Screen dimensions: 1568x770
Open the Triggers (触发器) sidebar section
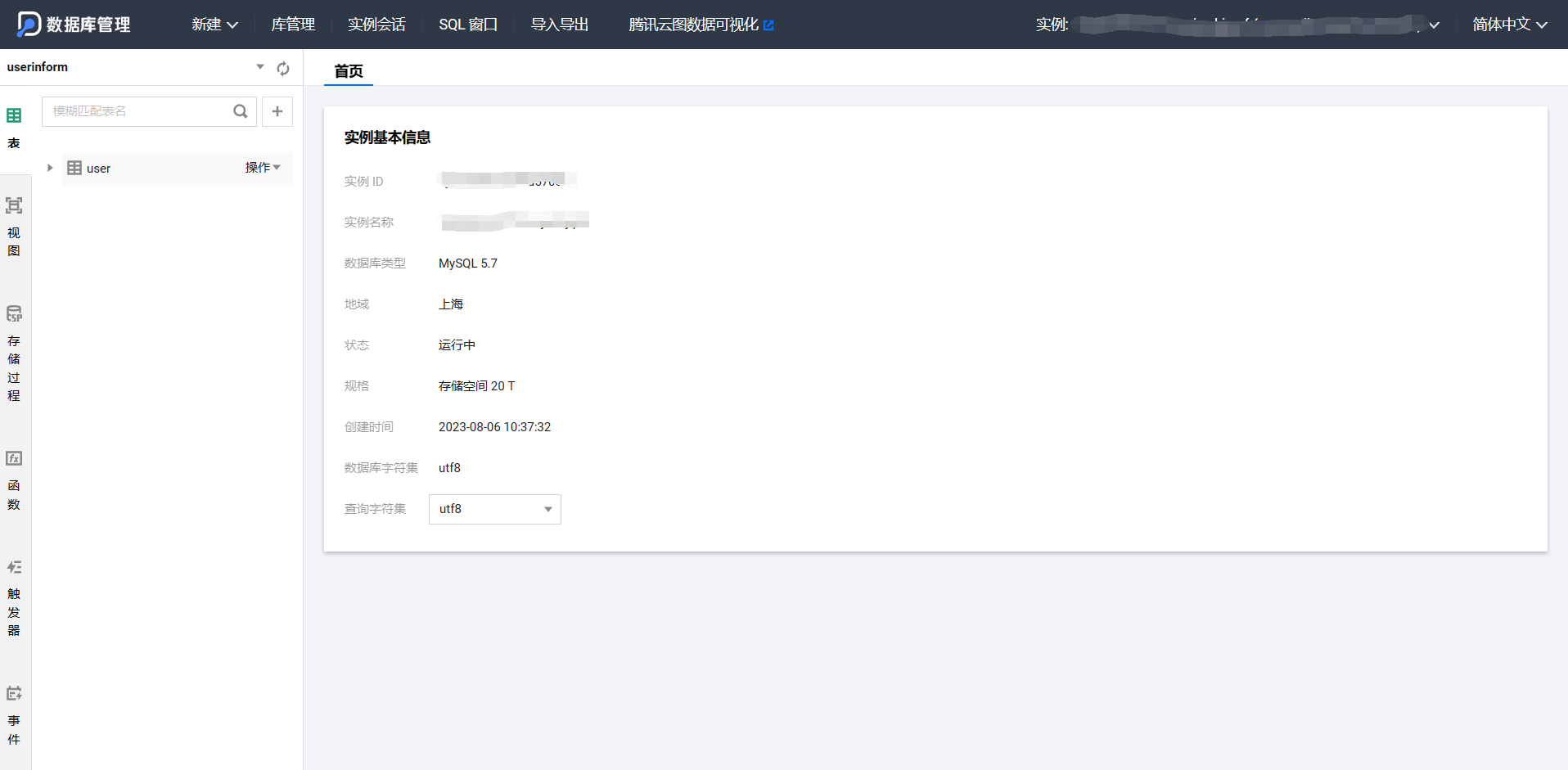pyautogui.click(x=14, y=599)
